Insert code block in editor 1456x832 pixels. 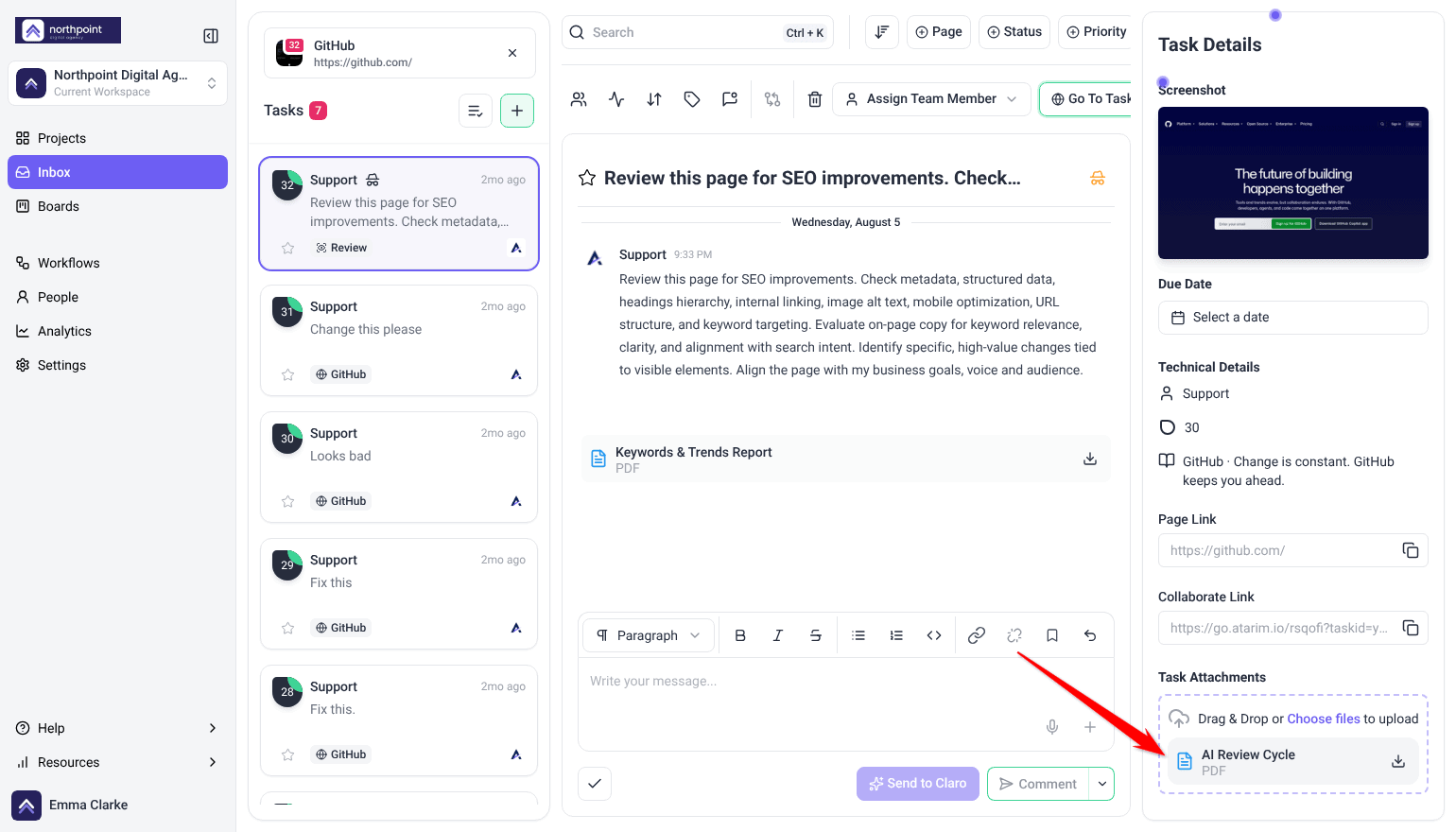(934, 635)
